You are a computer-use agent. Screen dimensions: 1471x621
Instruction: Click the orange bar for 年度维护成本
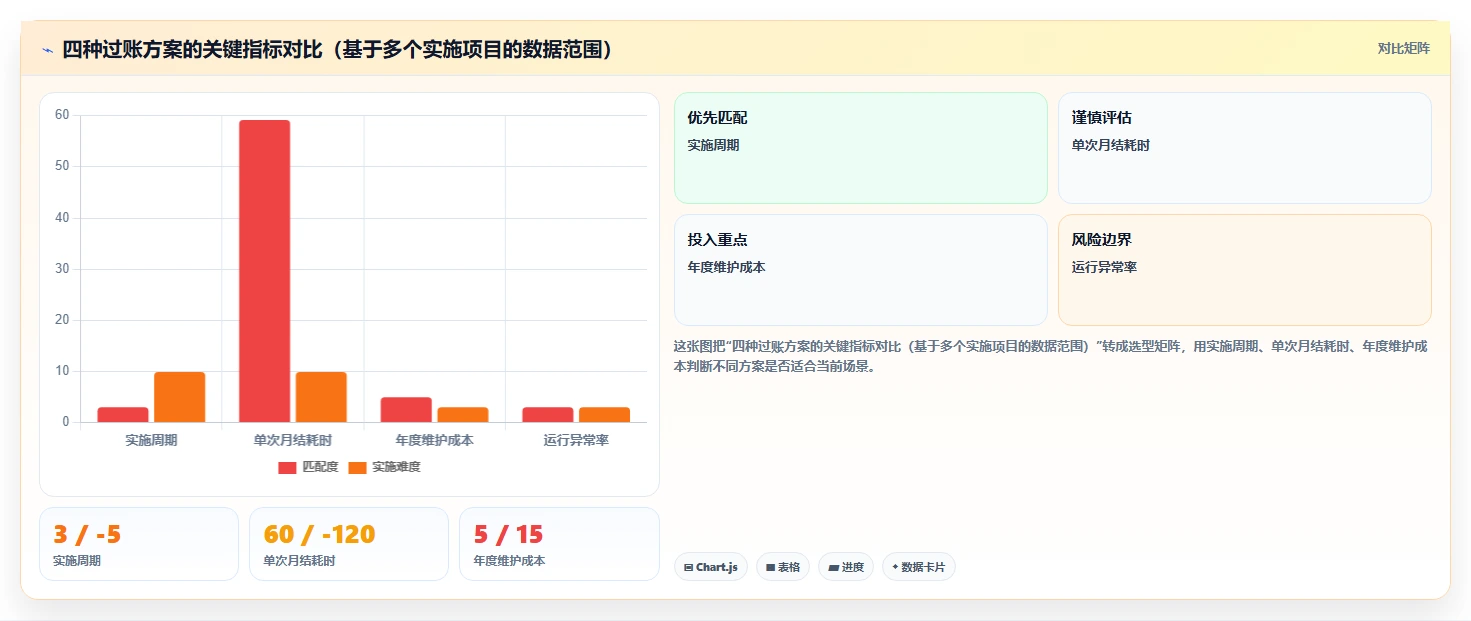[x=463, y=414]
